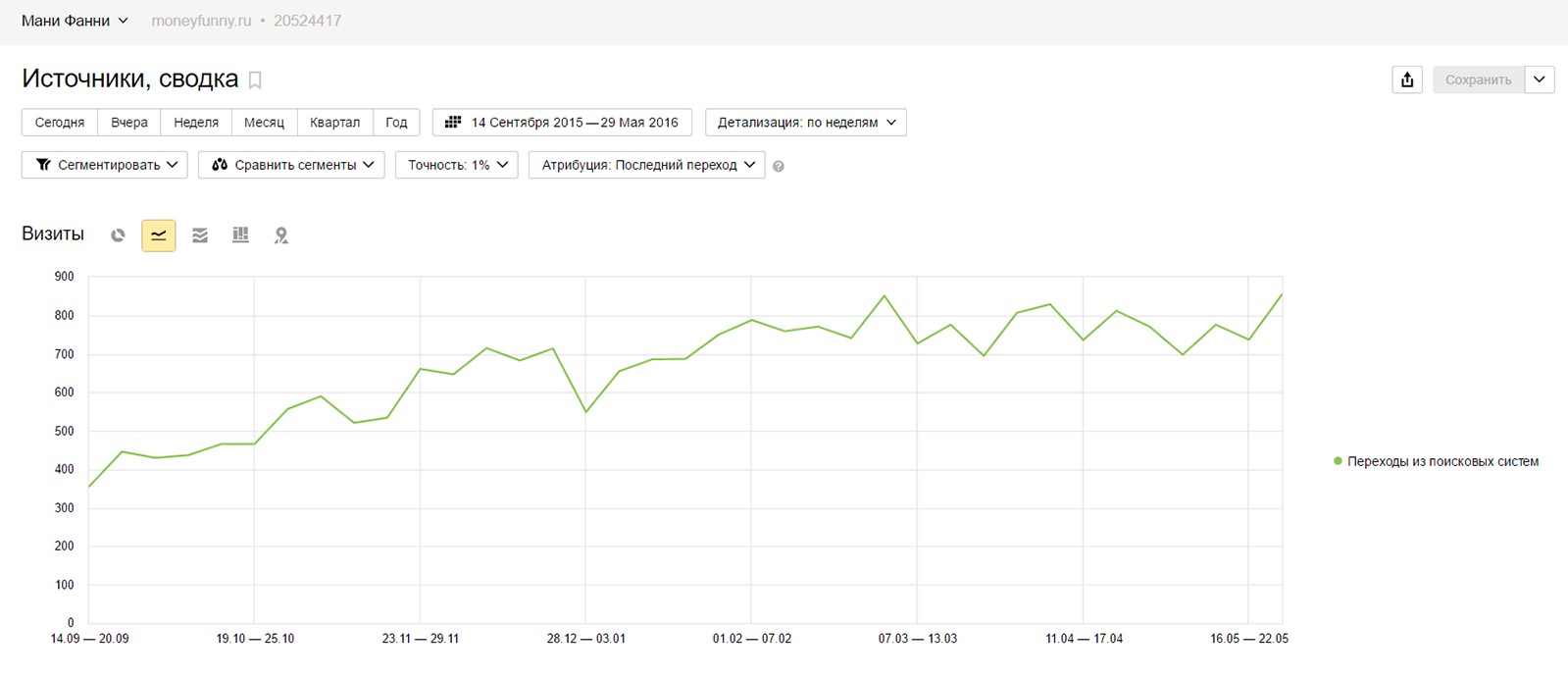Switch to column chart view

[240, 235]
